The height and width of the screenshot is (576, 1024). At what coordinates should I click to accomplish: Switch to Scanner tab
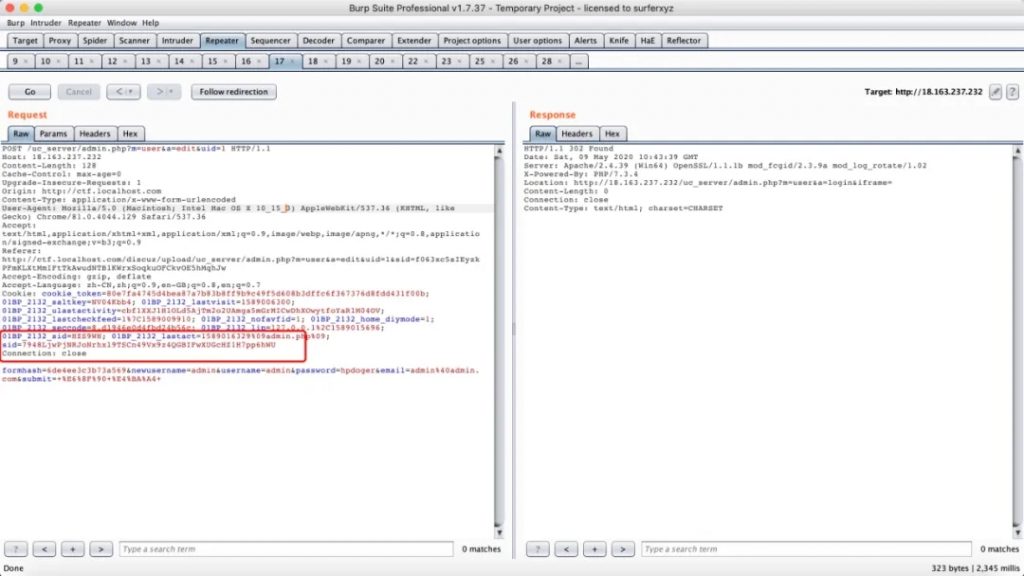pyautogui.click(x=134, y=40)
